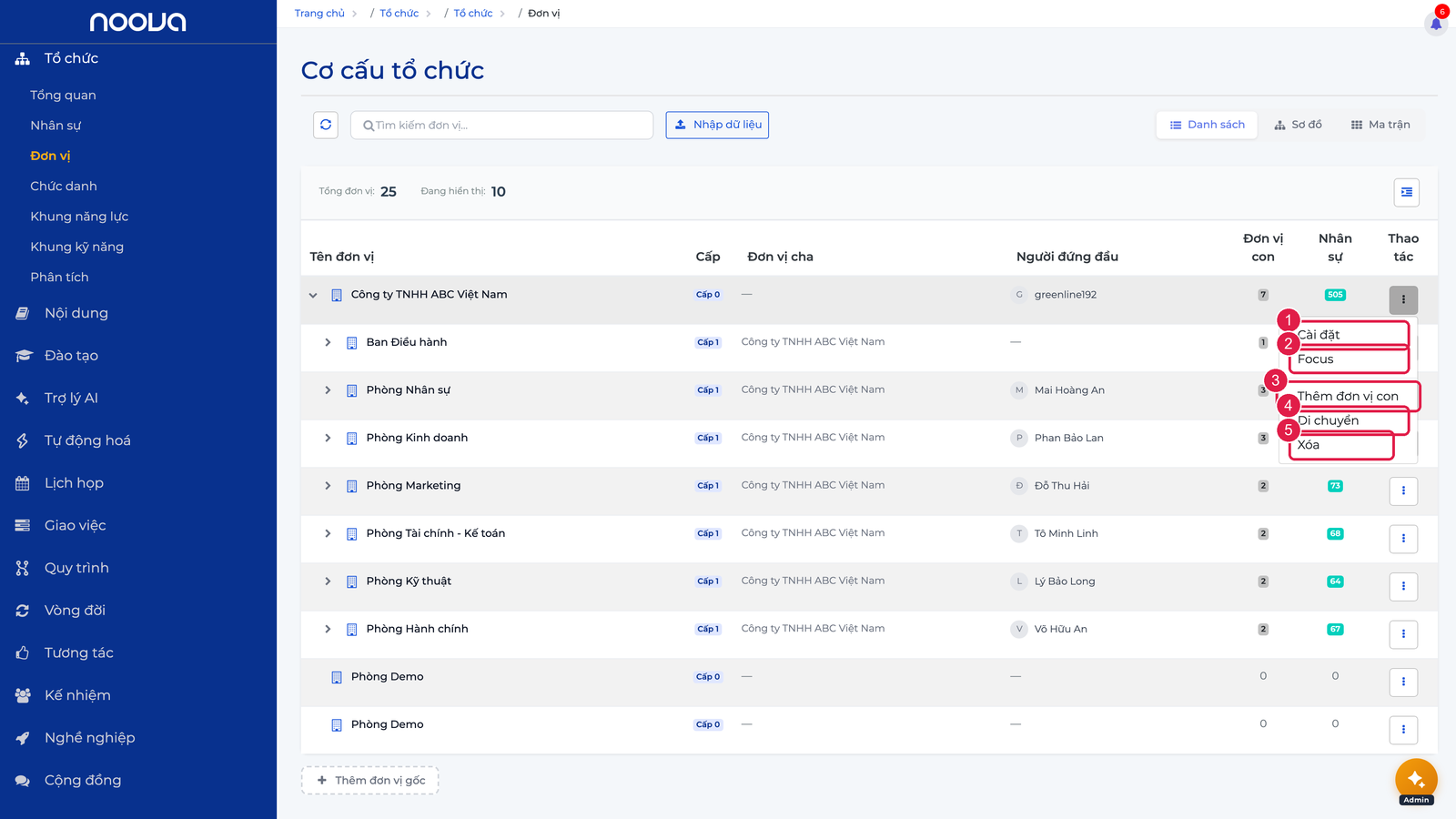The height and width of the screenshot is (819, 1456).
Task: Toggle the column layout icon above table
Action: click(x=1407, y=192)
